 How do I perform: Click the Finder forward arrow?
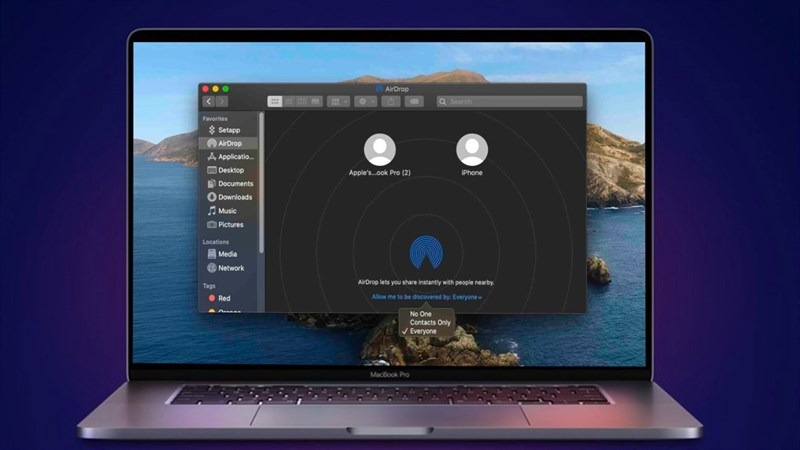tap(222, 102)
